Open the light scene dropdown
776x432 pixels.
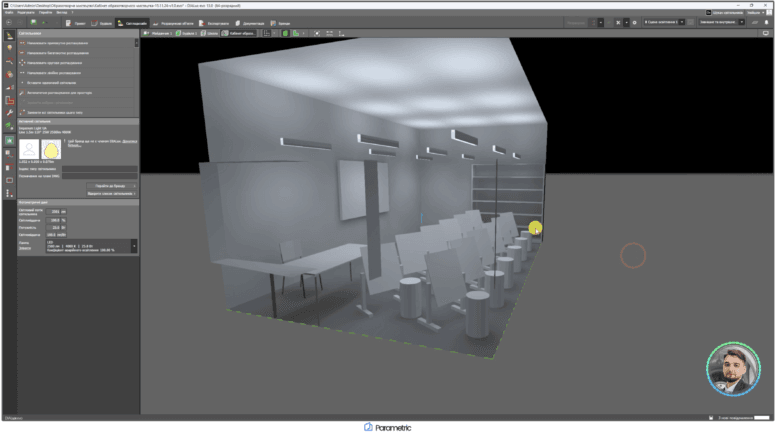(x=664, y=22)
